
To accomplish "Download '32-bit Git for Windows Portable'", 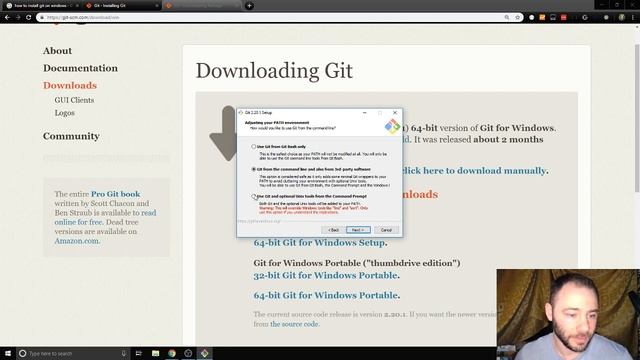I will pos(325,276).
